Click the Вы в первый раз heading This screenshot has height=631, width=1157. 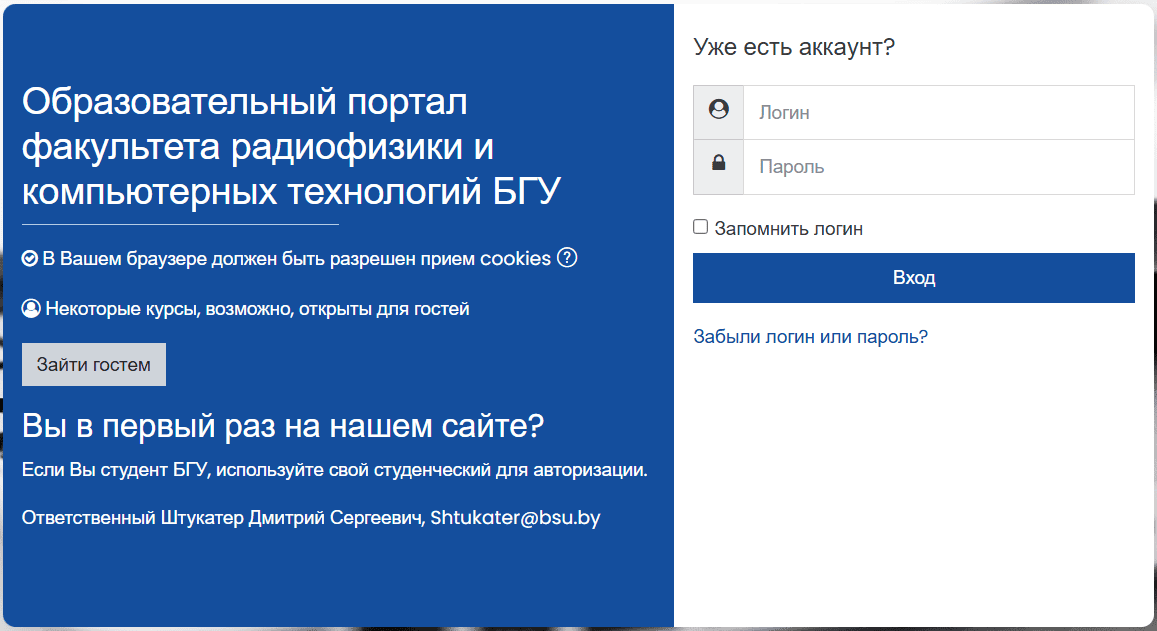283,426
